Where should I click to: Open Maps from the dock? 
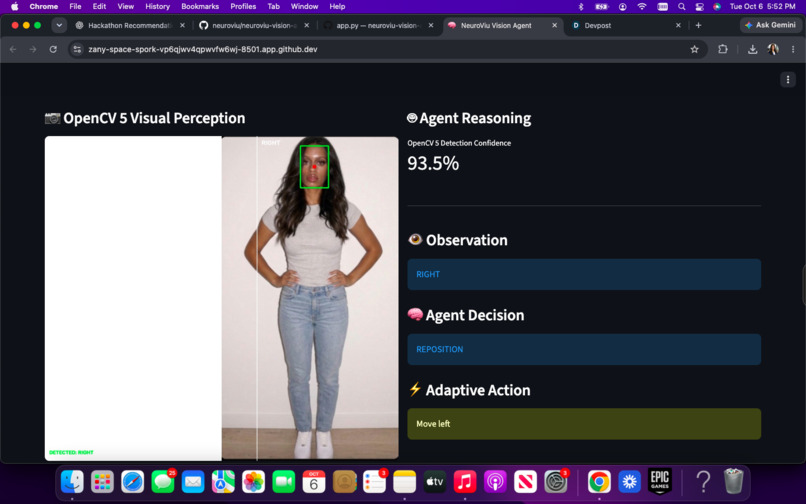coord(223,482)
